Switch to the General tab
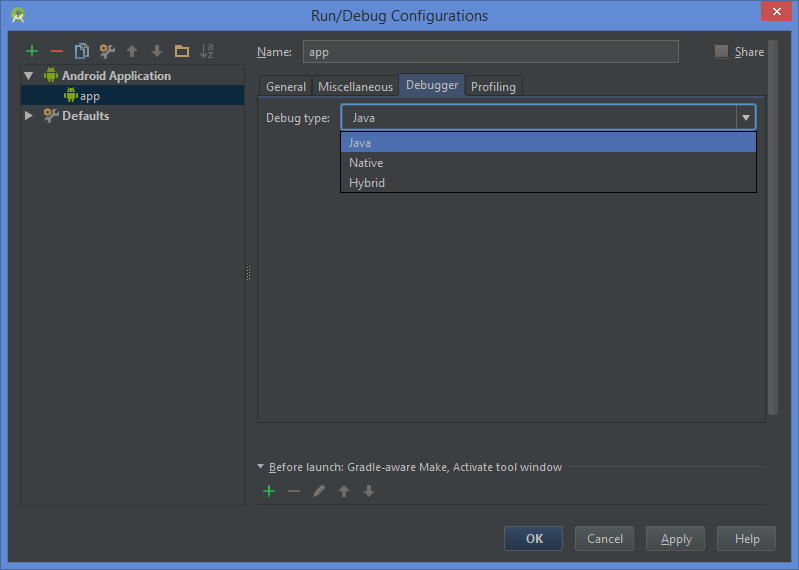Image resolution: width=799 pixels, height=570 pixels. 285,87
